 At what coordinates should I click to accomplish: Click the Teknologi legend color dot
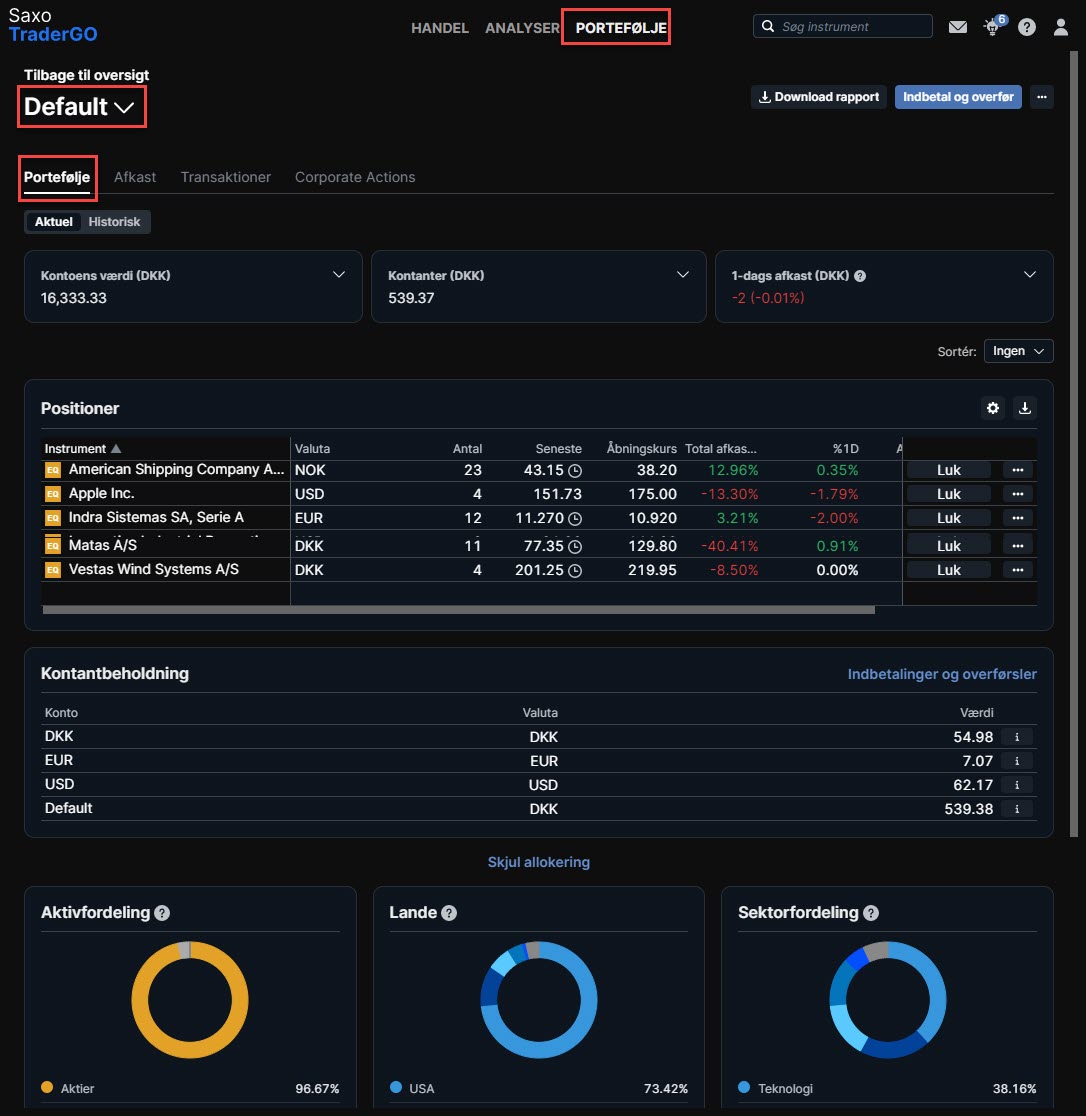pos(744,1088)
